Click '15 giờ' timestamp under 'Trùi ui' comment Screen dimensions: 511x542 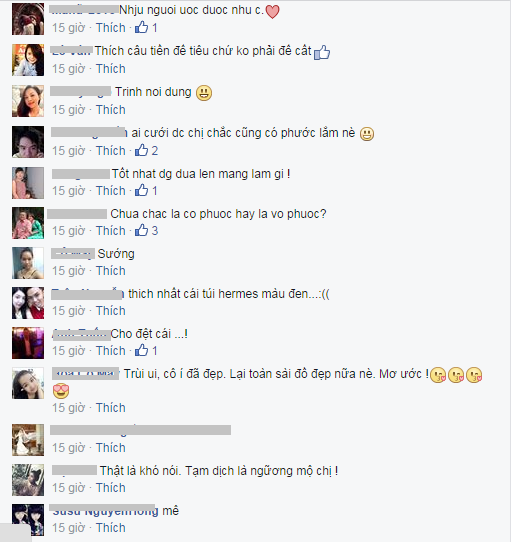click(x=69, y=408)
